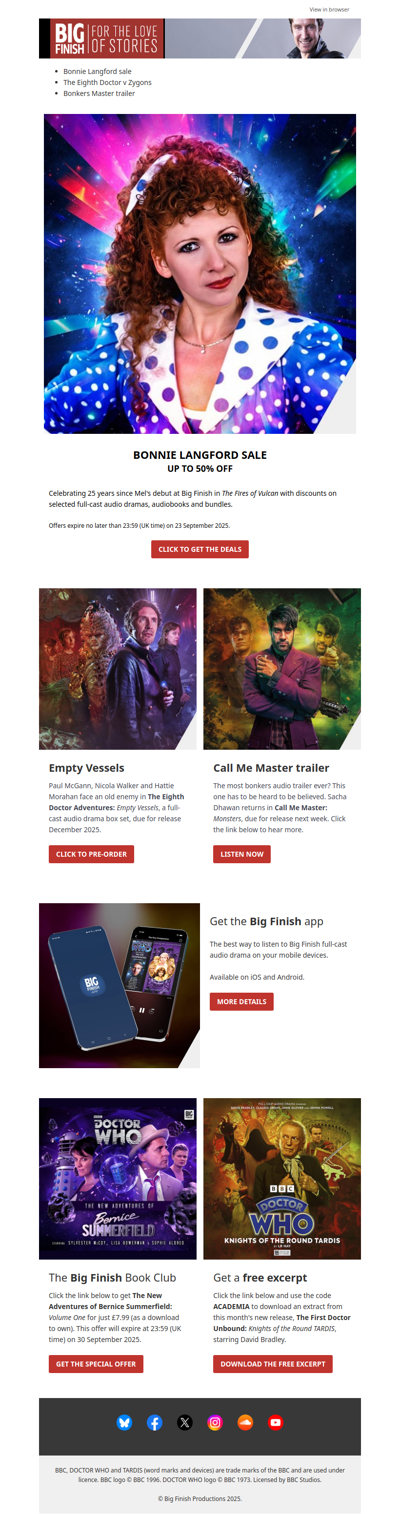Image resolution: width=400 pixels, height=1514 pixels.
Task: Open the Call Me Master cover artwork
Action: click(x=282, y=668)
